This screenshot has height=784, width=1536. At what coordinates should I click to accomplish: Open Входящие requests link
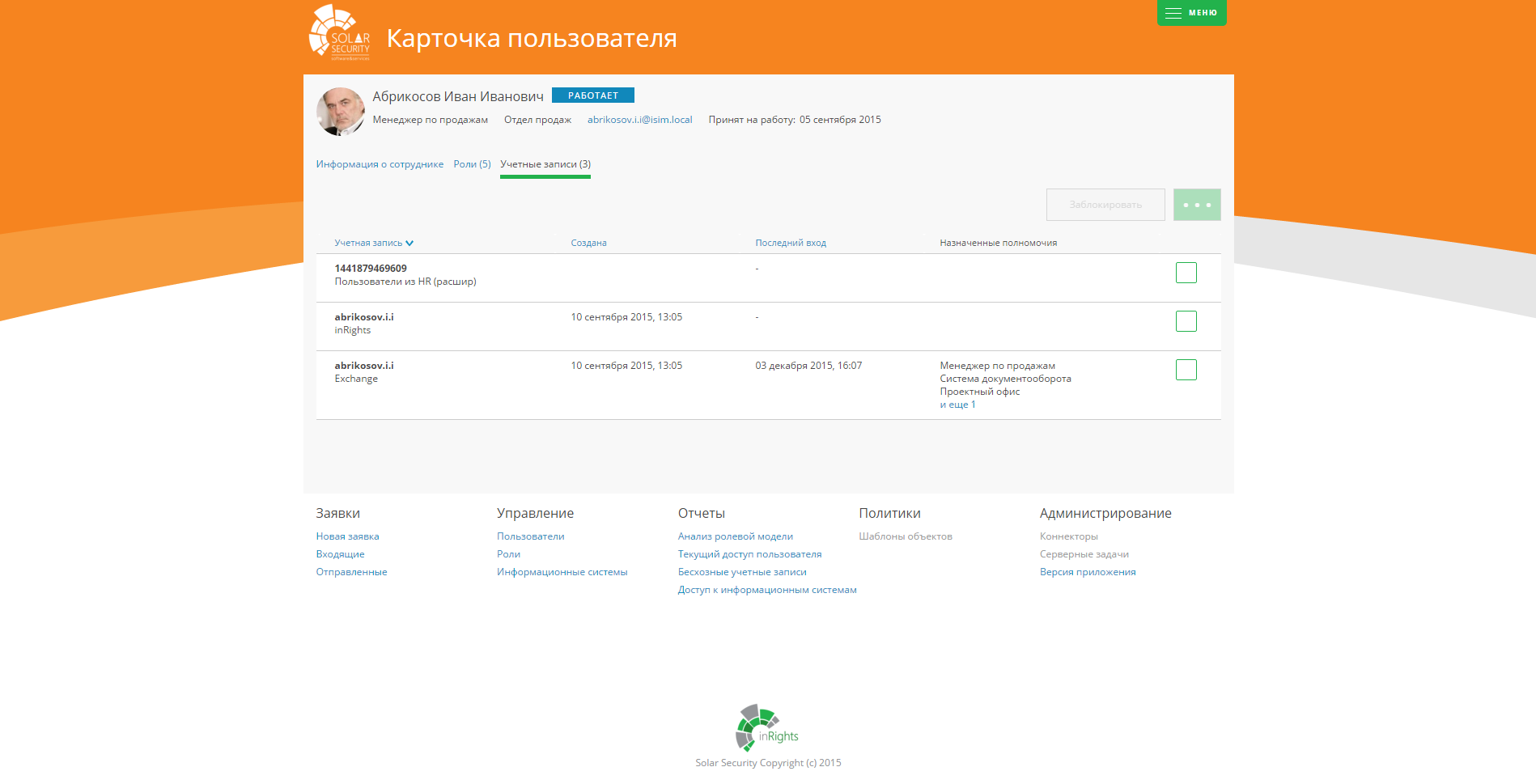coord(340,554)
